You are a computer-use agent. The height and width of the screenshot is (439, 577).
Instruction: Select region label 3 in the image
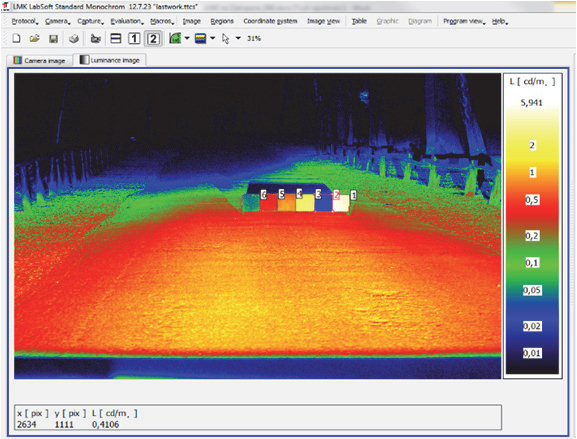[318, 194]
